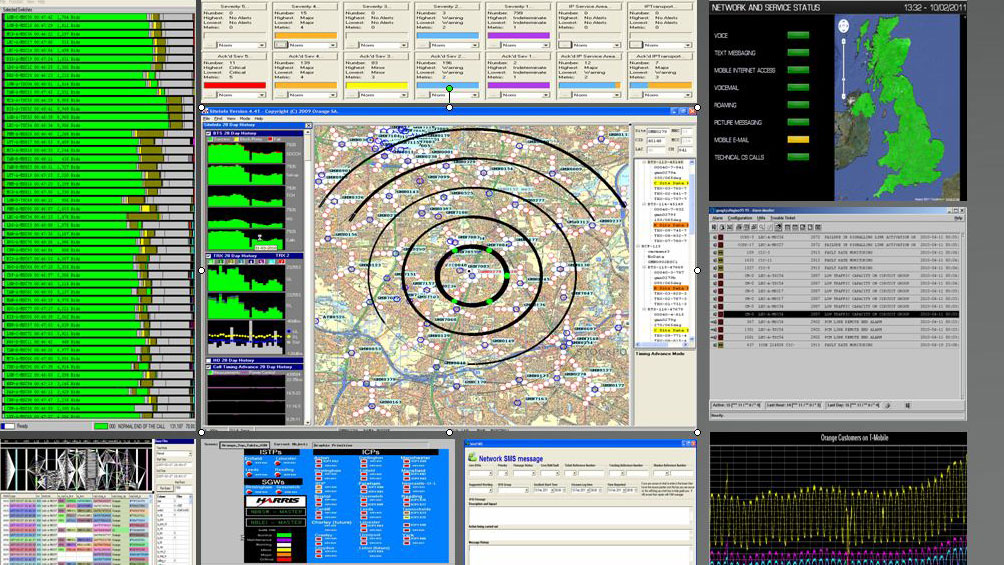Click the magnifier icon in Alarm monitor toolbar
Screen dimensions: 1004x565
[761, 227]
